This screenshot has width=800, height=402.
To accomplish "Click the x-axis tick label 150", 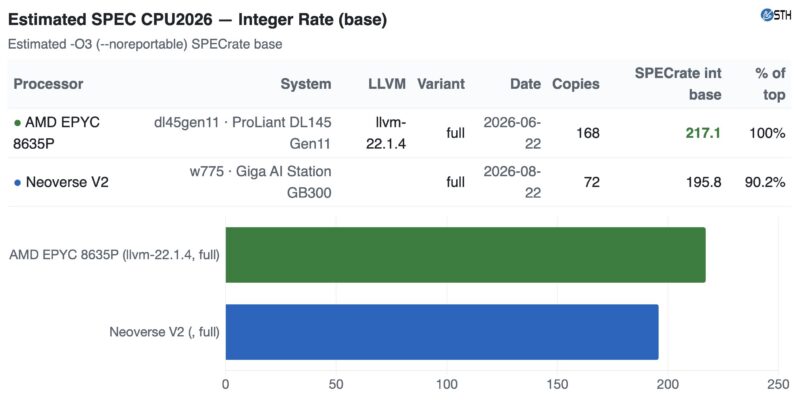I will point(557,384).
